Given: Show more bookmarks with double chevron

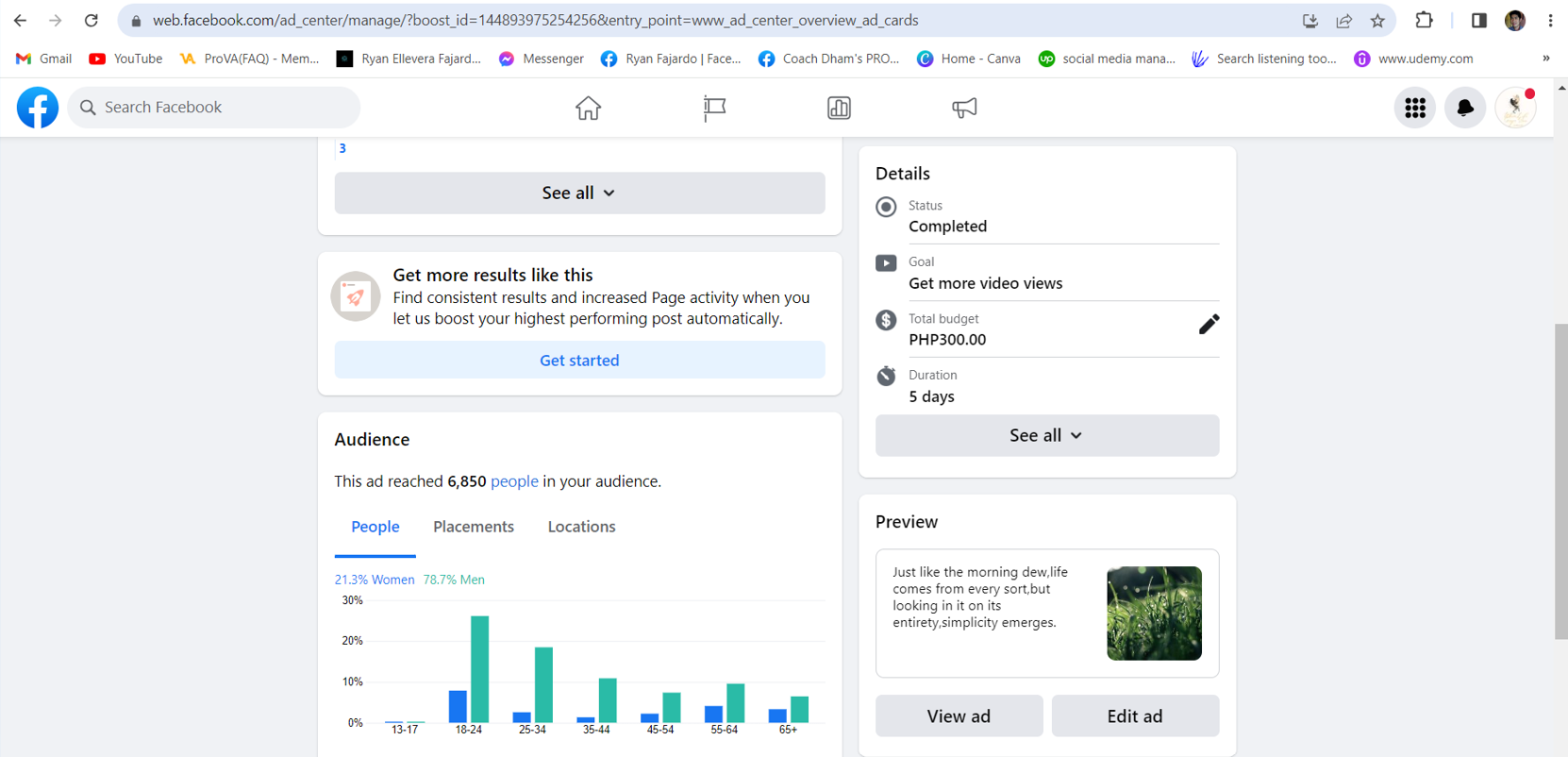Looking at the screenshot, I should click(x=1545, y=59).
